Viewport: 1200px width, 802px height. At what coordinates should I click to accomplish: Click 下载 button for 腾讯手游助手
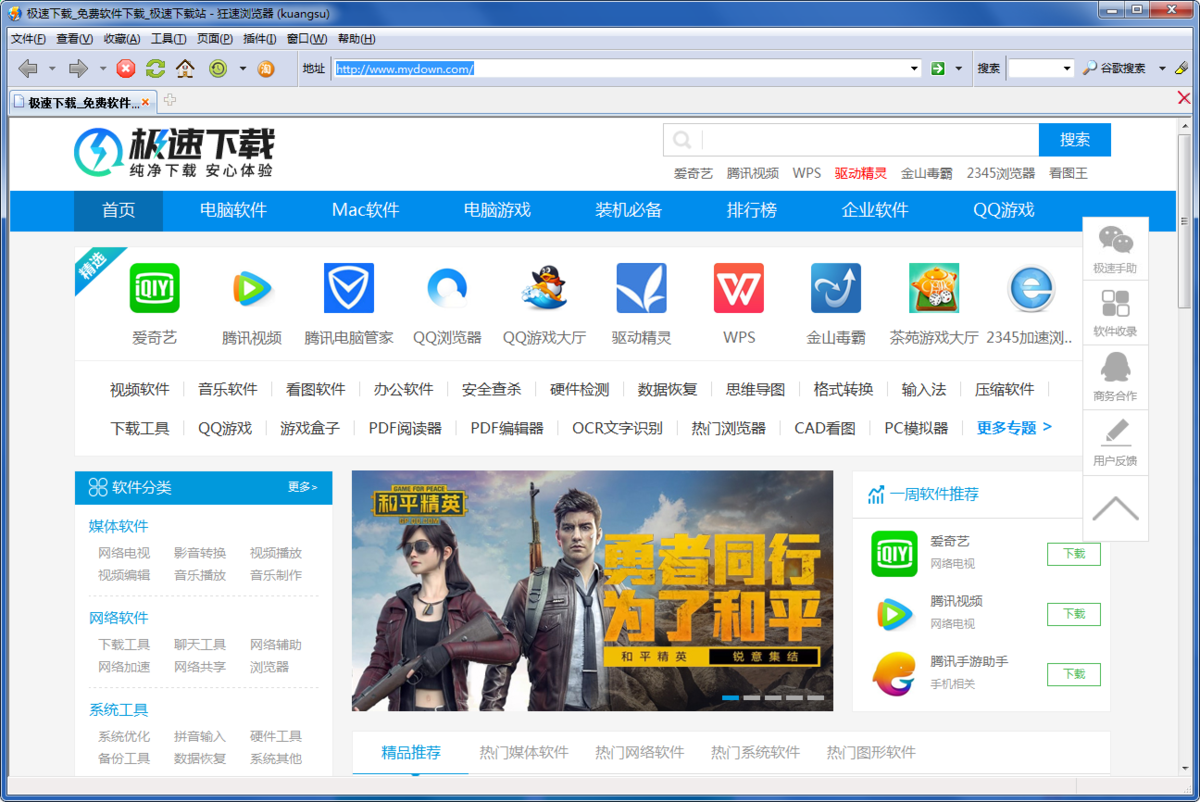[1074, 674]
